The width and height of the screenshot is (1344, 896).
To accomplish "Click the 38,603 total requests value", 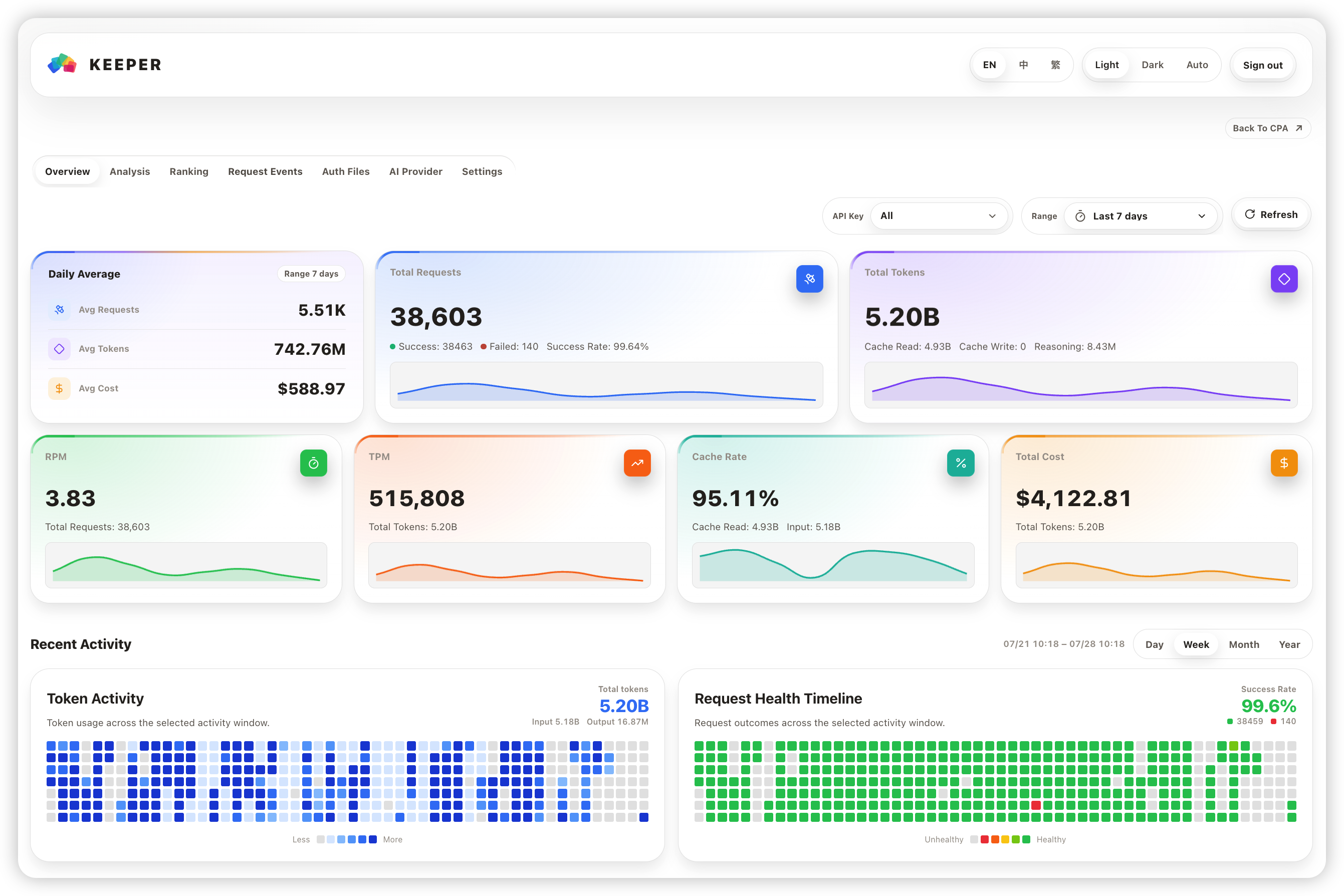I will 436,317.
